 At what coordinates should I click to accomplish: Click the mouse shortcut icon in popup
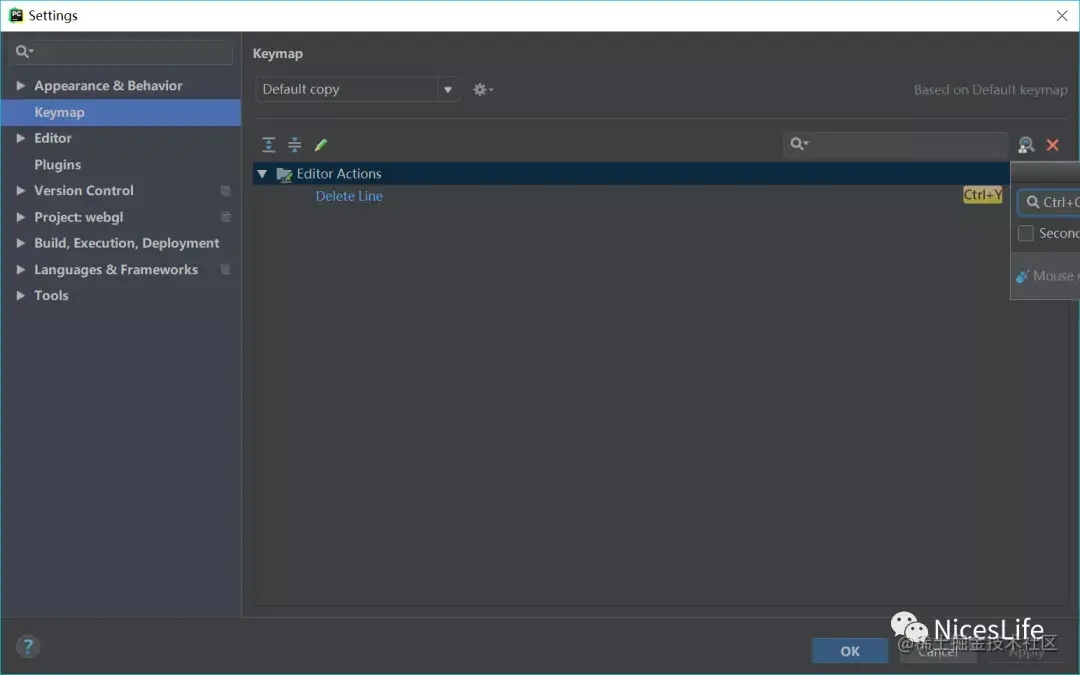1022,276
